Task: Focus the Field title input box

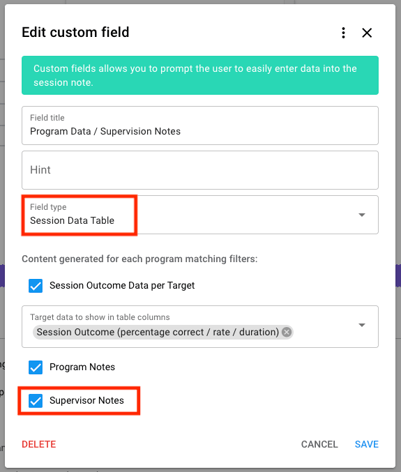Action: coord(200,126)
